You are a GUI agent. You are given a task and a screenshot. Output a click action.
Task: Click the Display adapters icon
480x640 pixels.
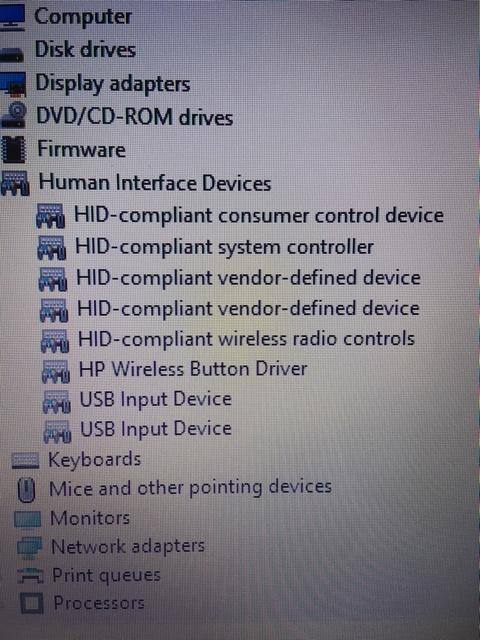pos(13,84)
